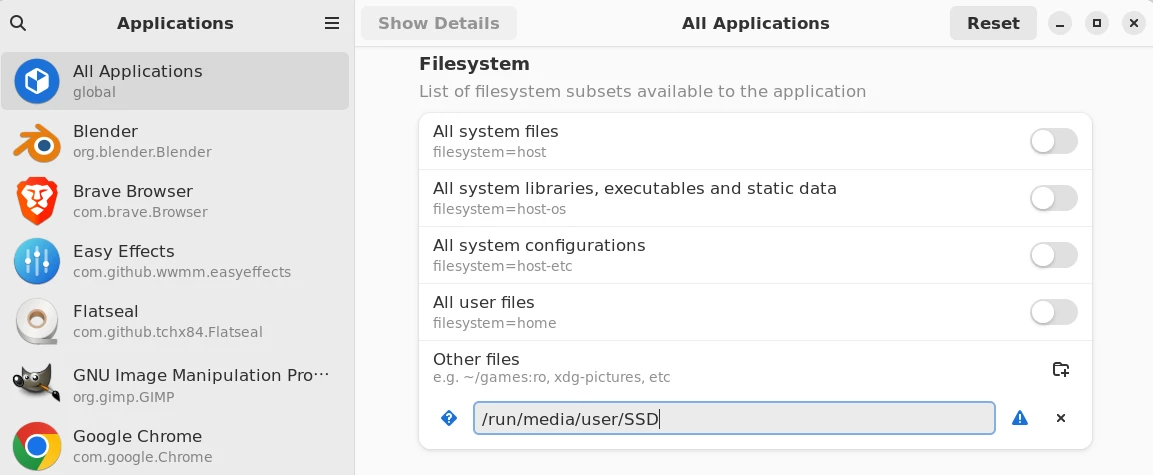Click the blue question mark icon beside path
The image size is (1153, 475).
point(449,418)
